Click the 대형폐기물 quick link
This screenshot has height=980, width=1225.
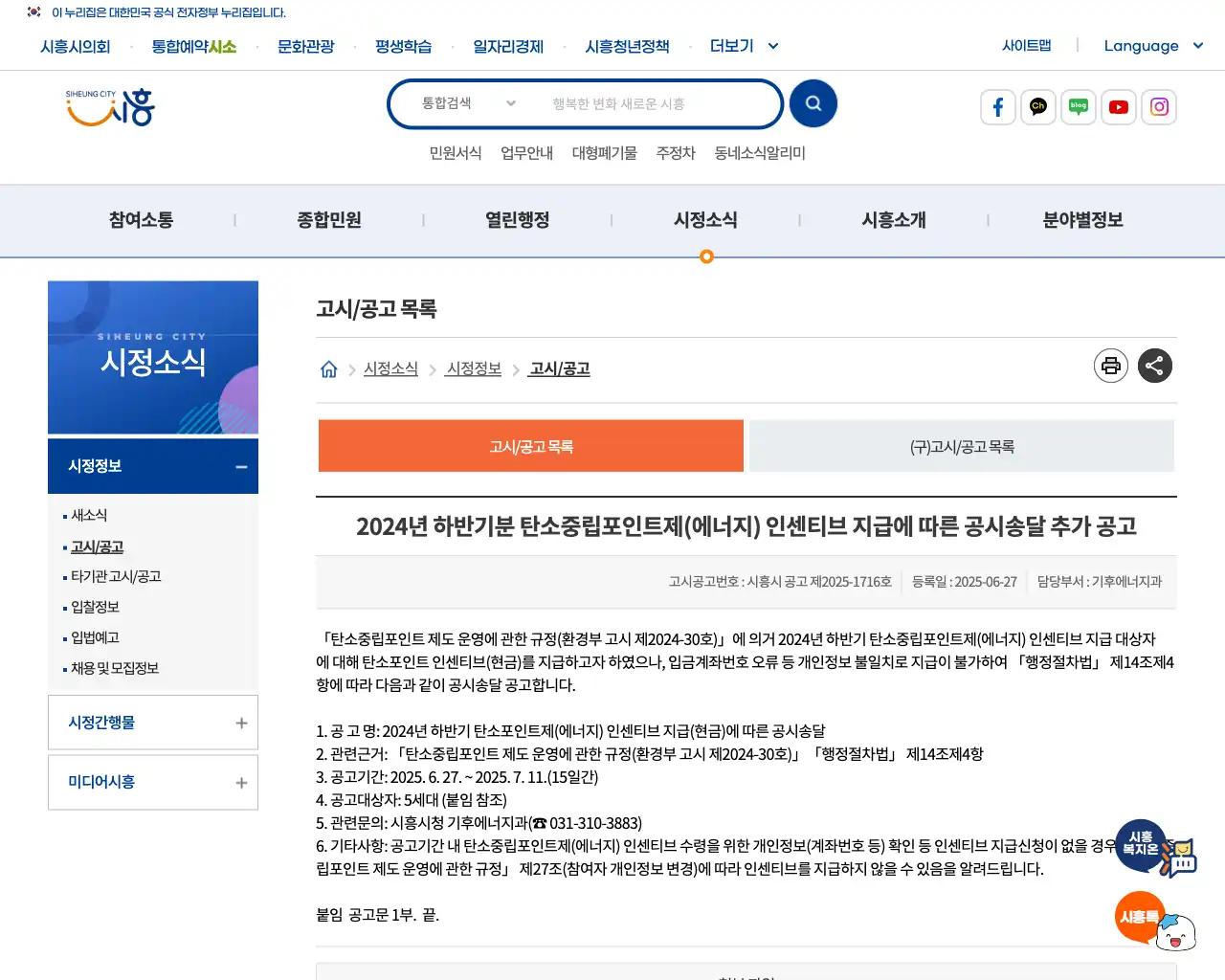point(605,153)
